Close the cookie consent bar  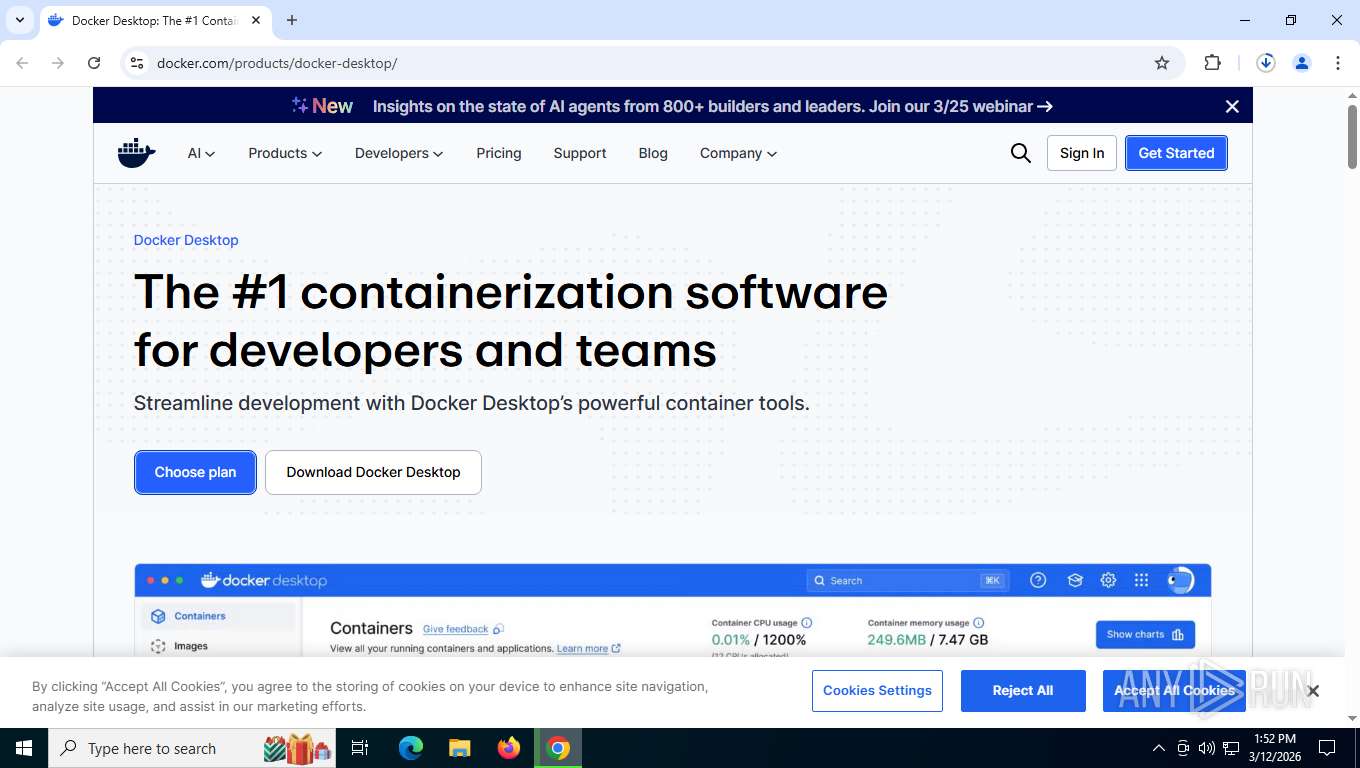tap(1313, 691)
